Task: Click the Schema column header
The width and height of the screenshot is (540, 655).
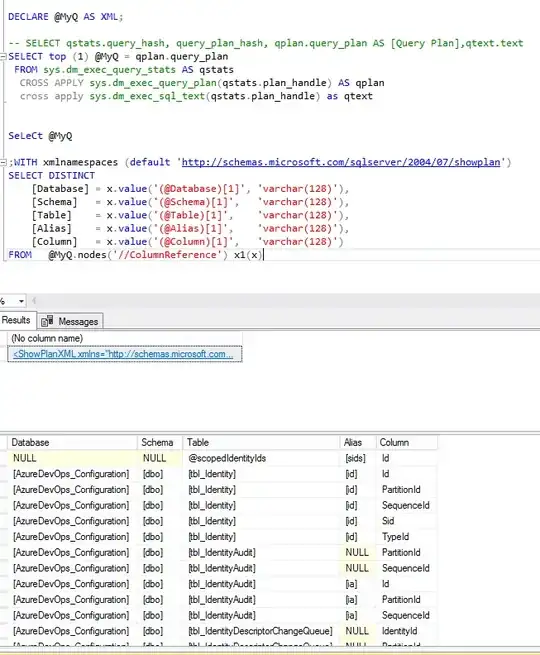Action: (160, 442)
